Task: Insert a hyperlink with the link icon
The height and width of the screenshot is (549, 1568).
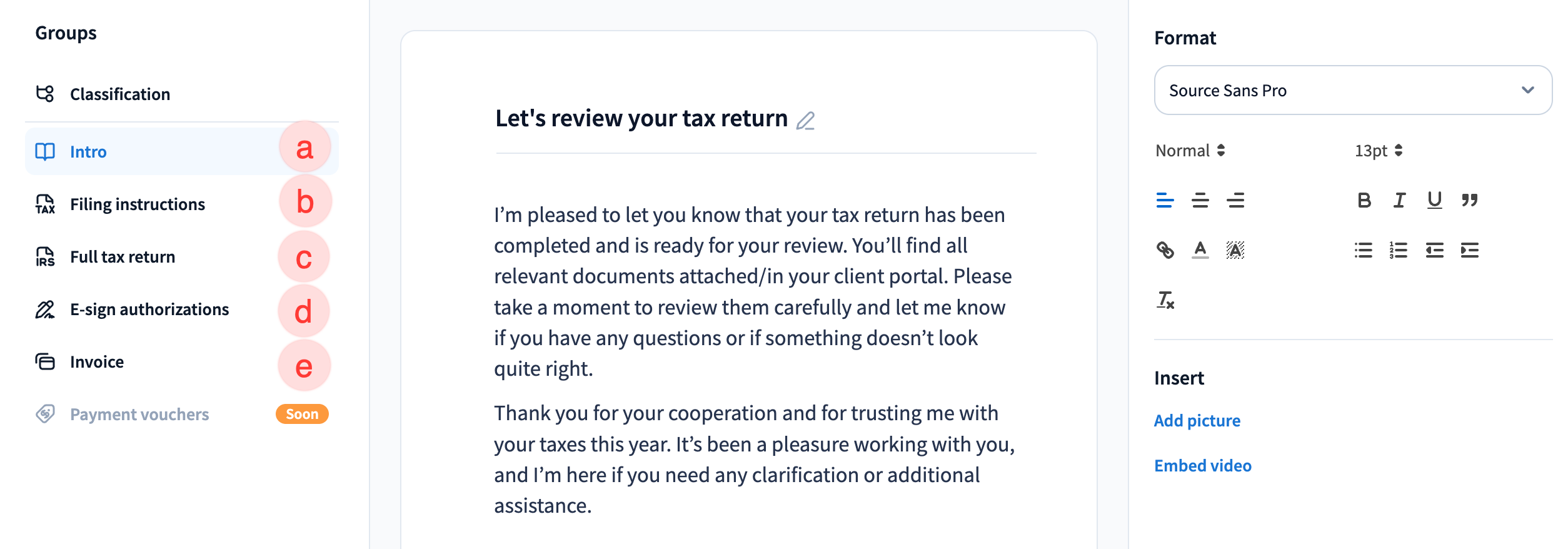Action: [1165, 250]
